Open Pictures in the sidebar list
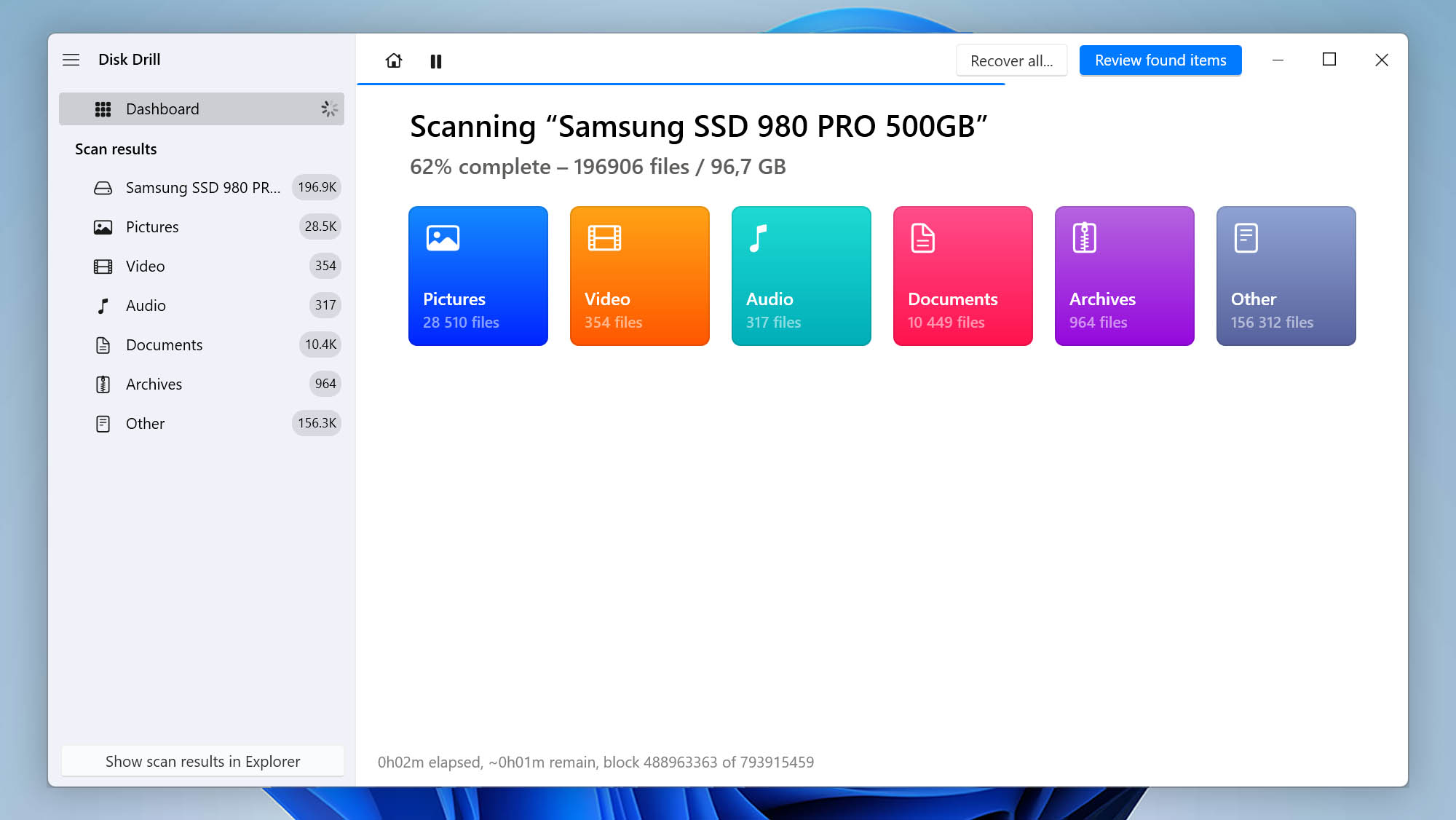The width and height of the screenshot is (1456, 820). (202, 227)
